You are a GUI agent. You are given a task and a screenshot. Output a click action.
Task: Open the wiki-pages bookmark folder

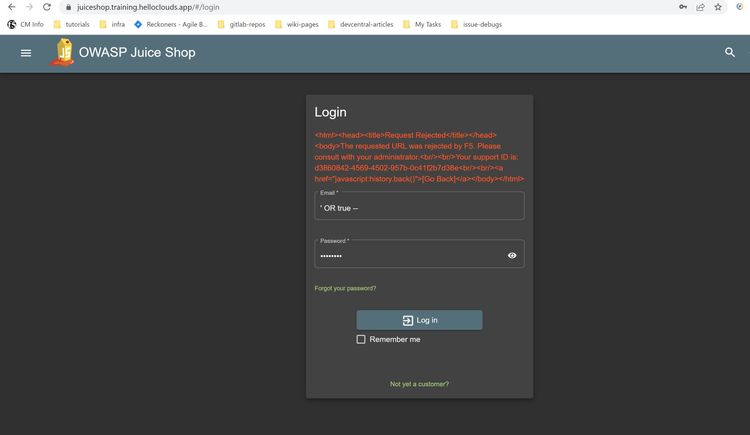pyautogui.click(x=297, y=24)
